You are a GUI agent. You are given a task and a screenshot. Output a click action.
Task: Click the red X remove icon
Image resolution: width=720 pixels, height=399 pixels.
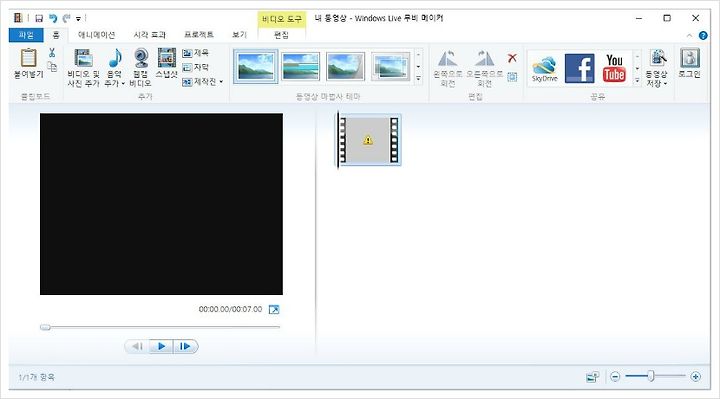[x=512, y=58]
